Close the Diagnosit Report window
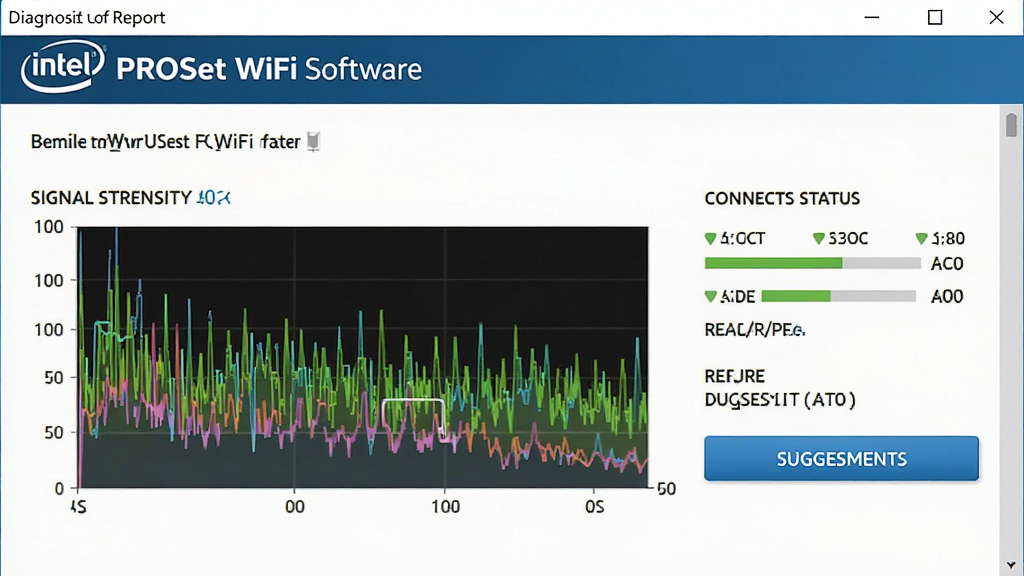This screenshot has width=1024, height=576. coord(996,17)
